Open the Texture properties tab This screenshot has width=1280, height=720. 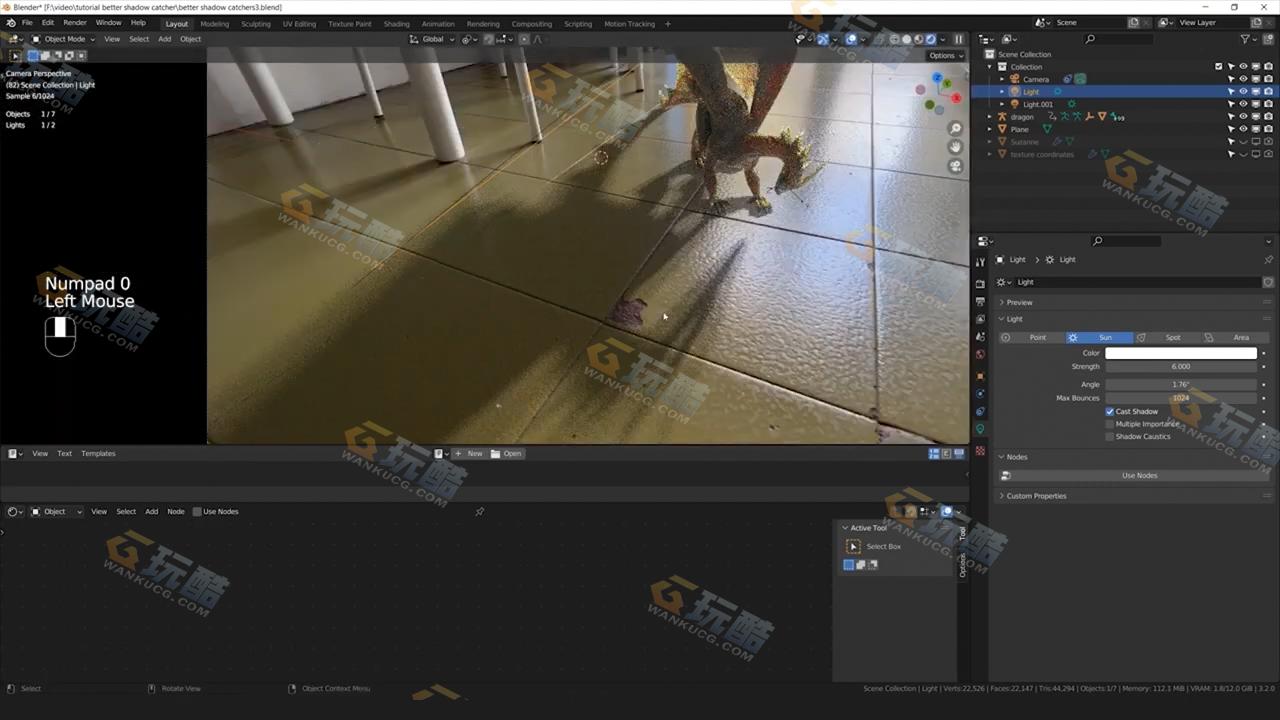(980, 450)
